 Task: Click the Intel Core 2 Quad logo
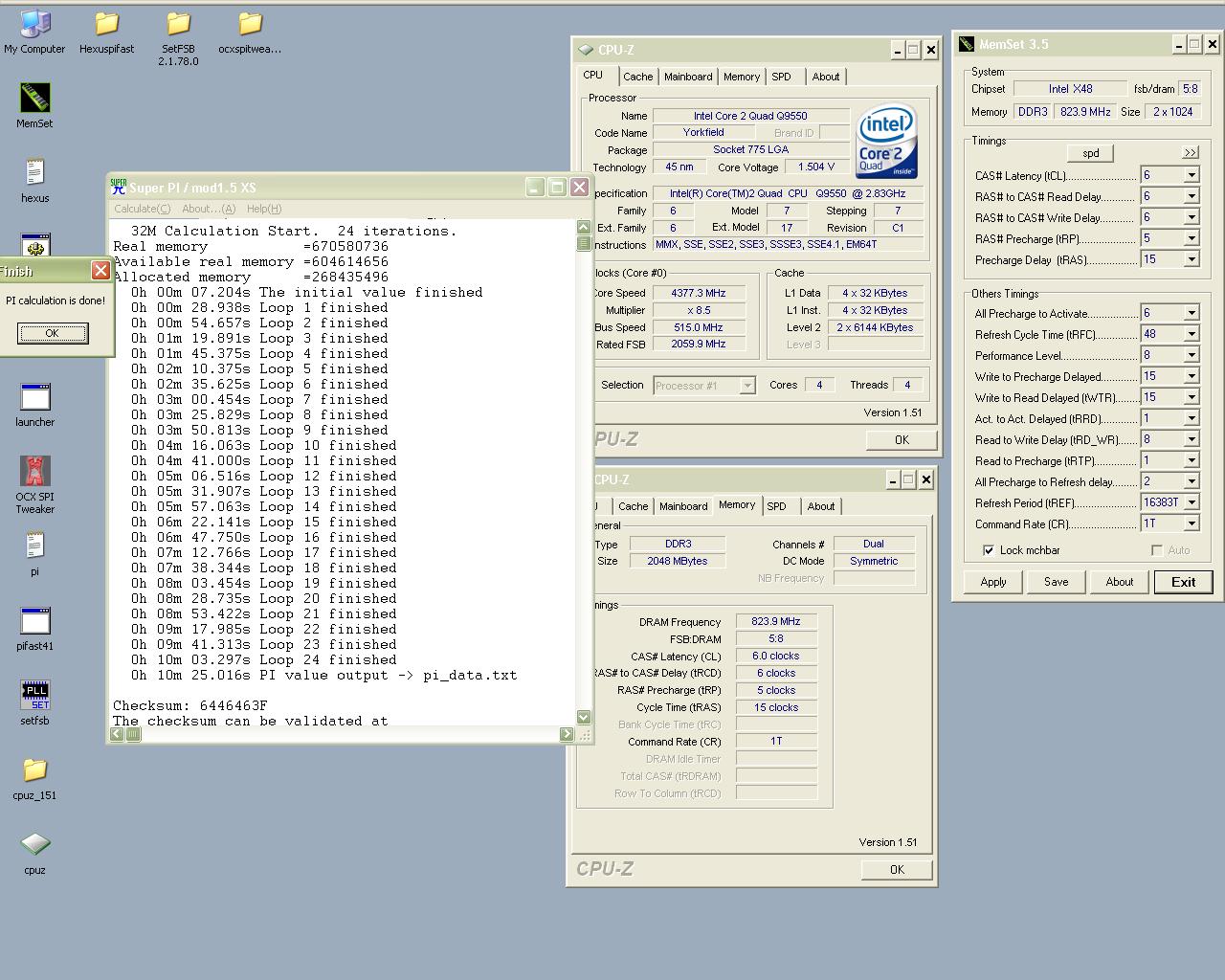[x=886, y=142]
